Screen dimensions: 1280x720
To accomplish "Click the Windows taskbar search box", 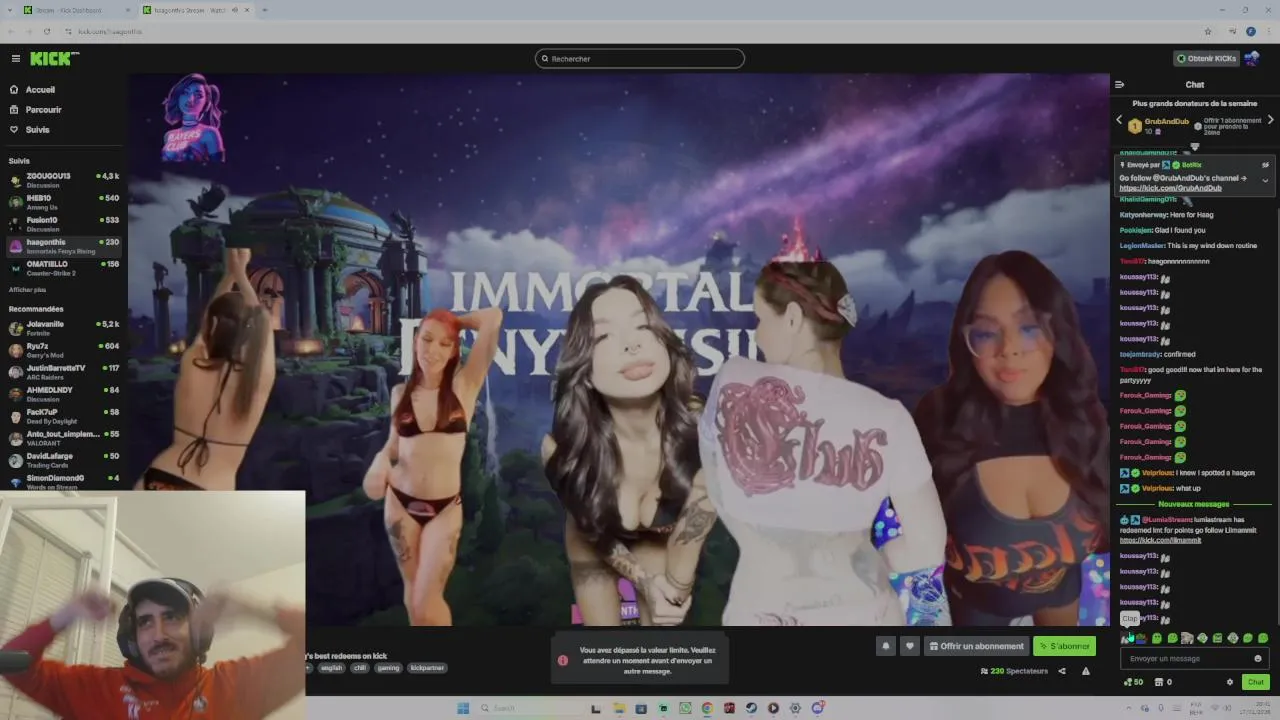I will tap(528, 708).
